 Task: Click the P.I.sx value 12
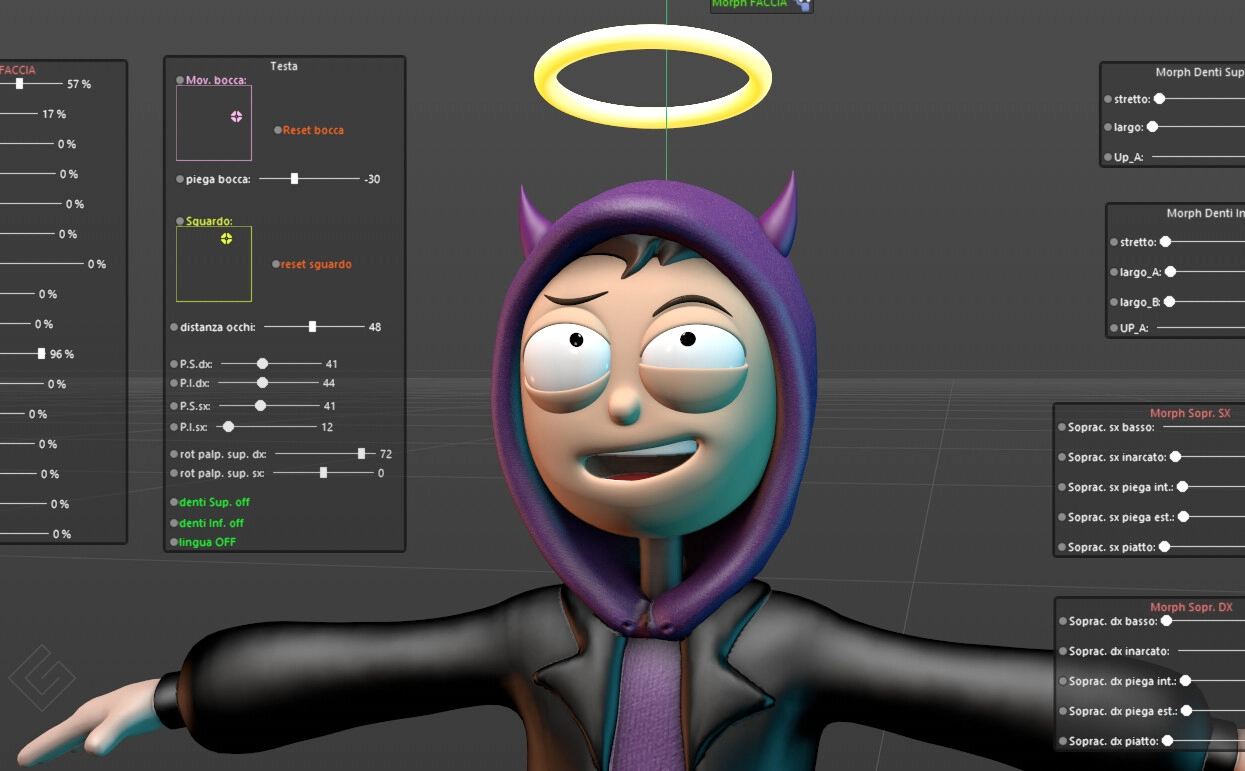tap(327, 427)
